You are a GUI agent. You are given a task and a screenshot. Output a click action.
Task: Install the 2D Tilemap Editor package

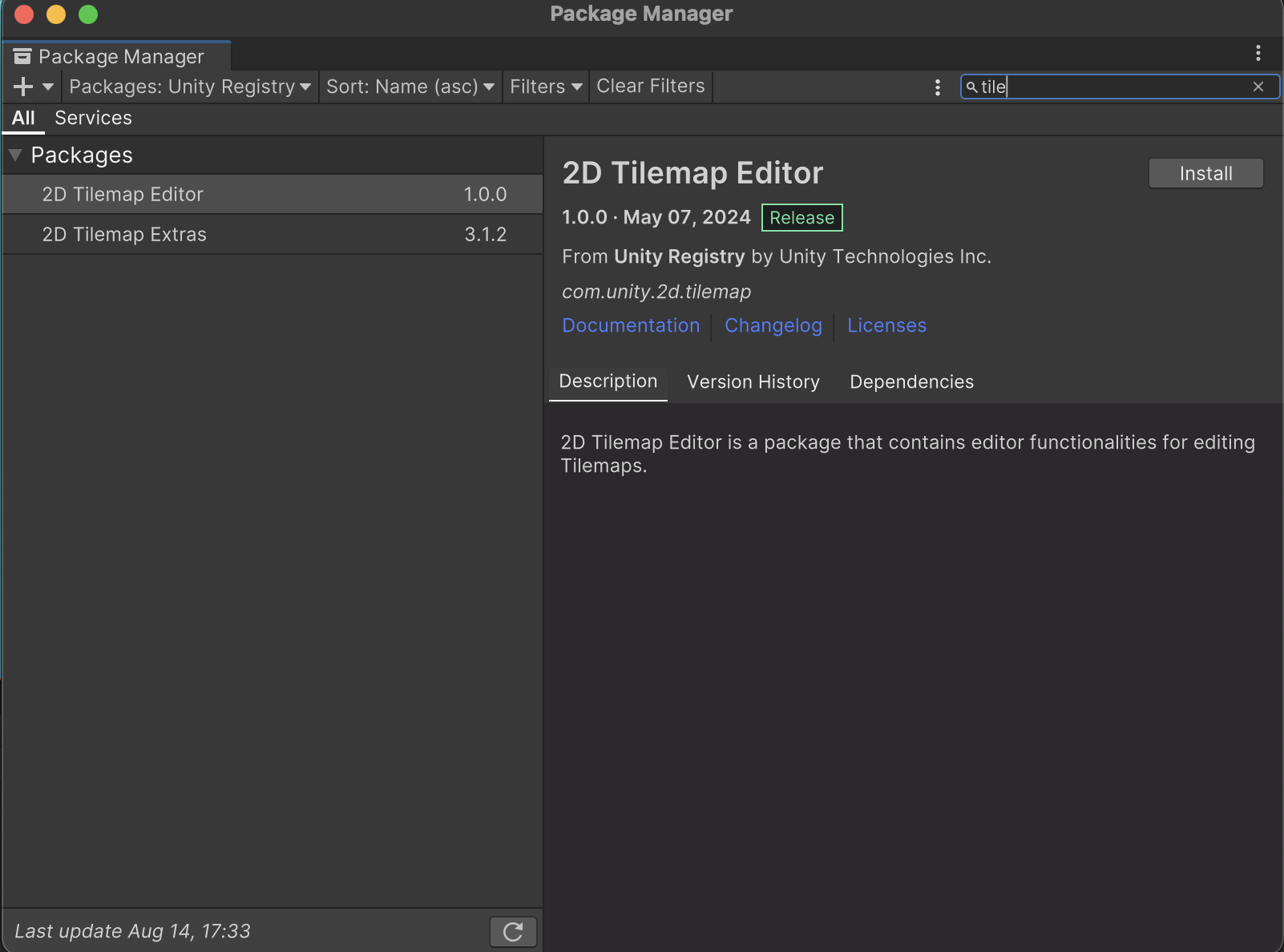point(1205,173)
